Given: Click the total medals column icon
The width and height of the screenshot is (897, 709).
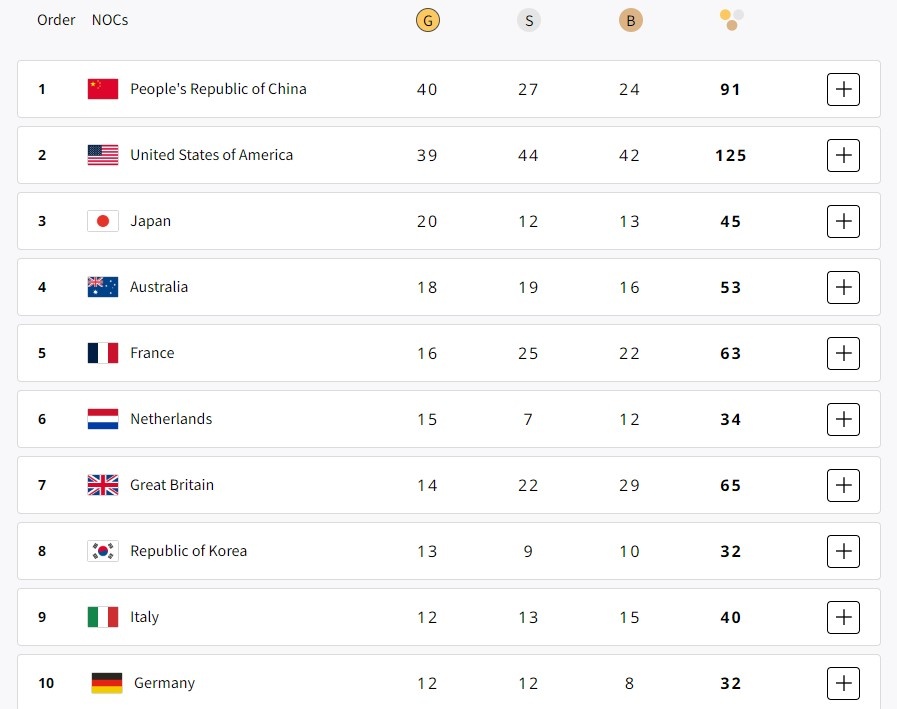Looking at the screenshot, I should 731,19.
